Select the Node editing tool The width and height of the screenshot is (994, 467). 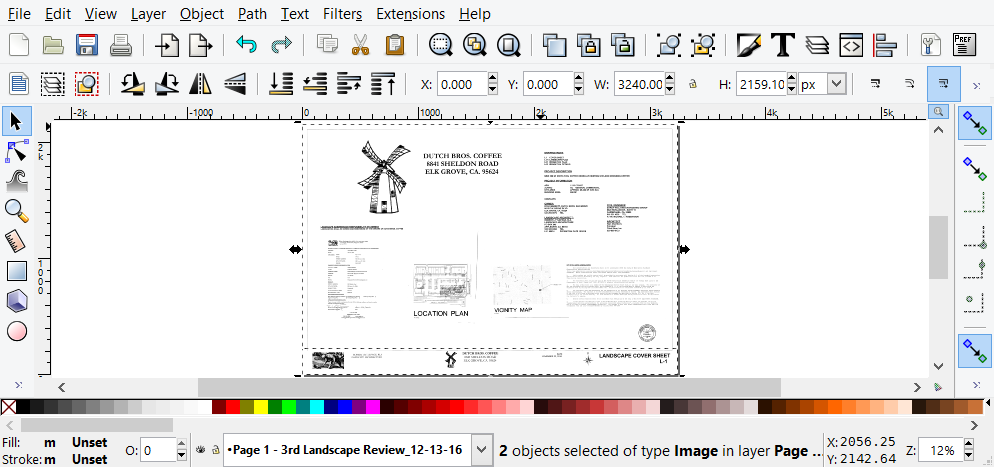(17, 152)
